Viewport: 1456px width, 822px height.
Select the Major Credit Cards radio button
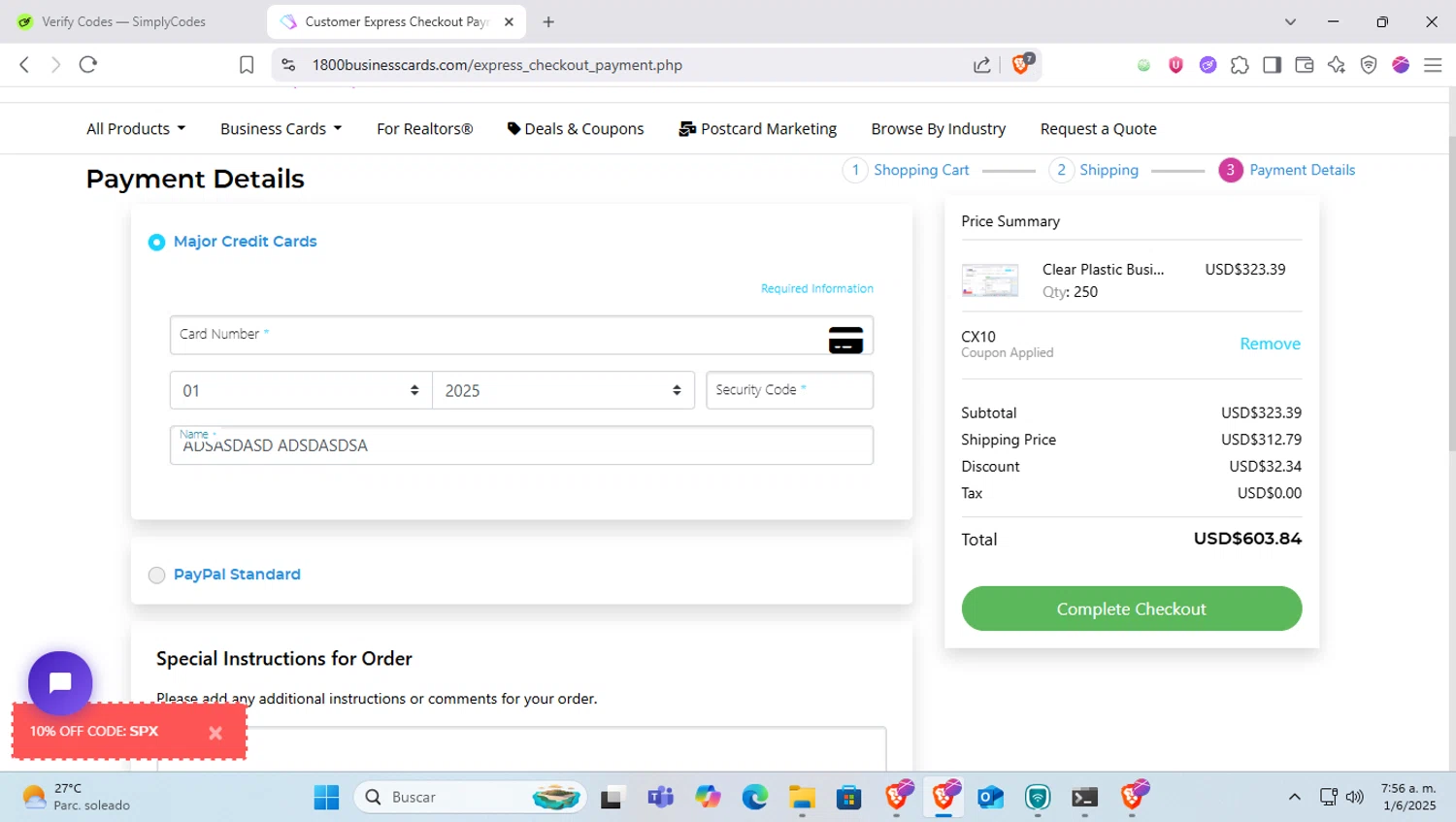click(156, 242)
